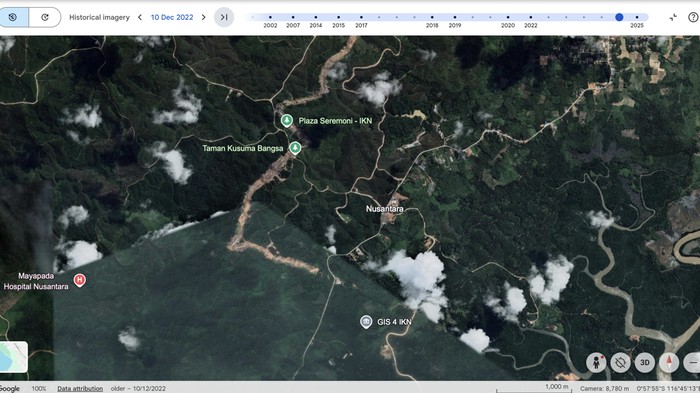
Task: Open the minimap thumbnail
Action: [13, 356]
